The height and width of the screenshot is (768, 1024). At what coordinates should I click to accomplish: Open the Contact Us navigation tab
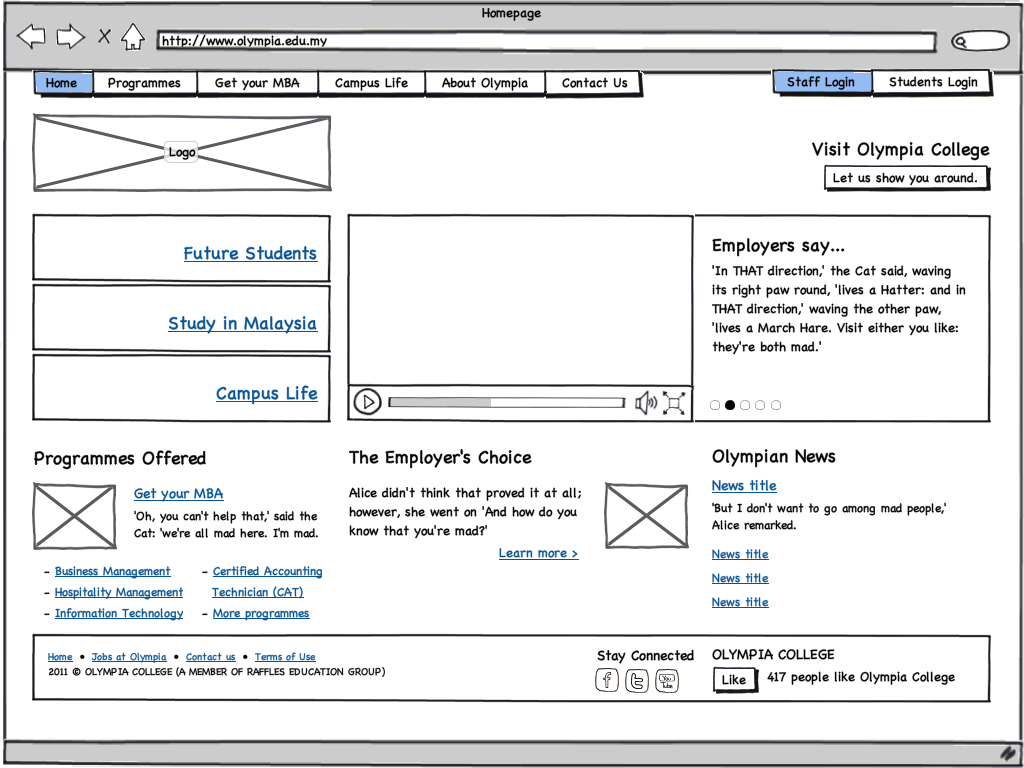click(594, 83)
